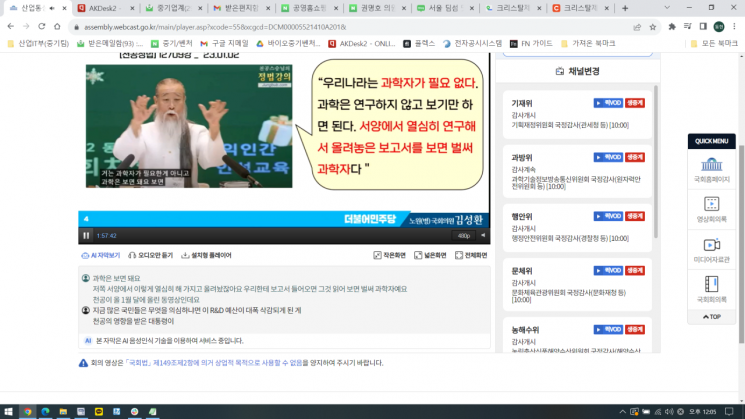
Task: Jump to TOP of page
Action: (x=711, y=317)
